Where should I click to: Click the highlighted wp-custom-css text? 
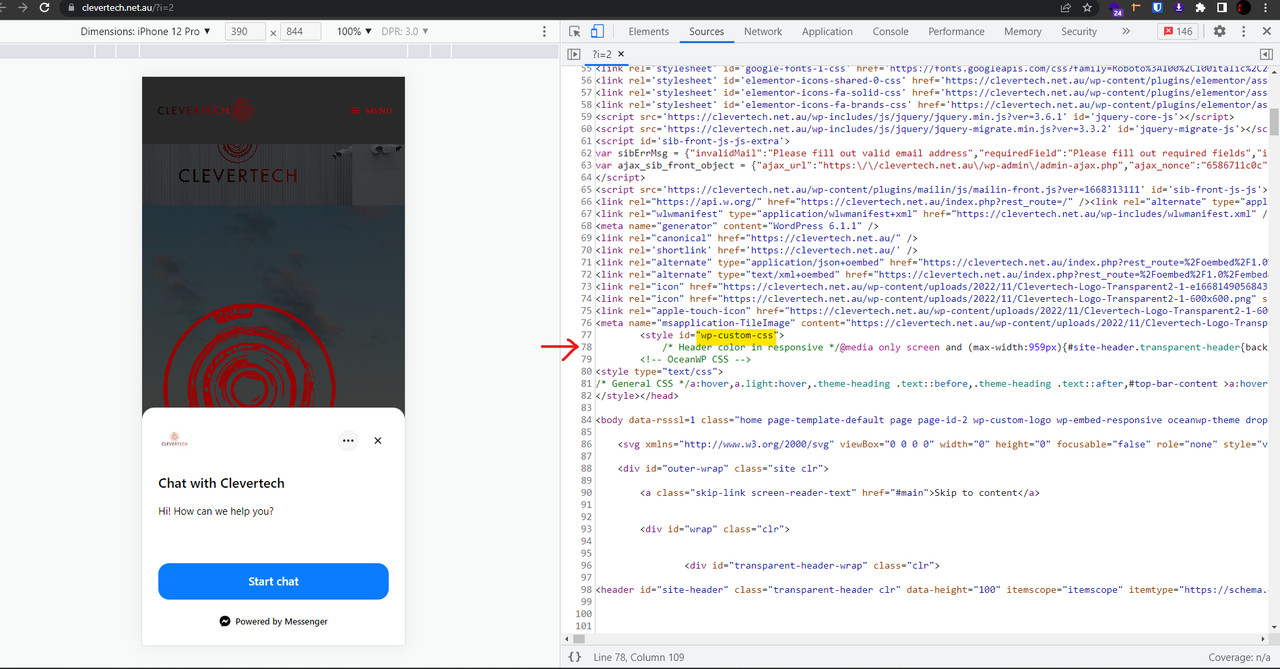736,335
